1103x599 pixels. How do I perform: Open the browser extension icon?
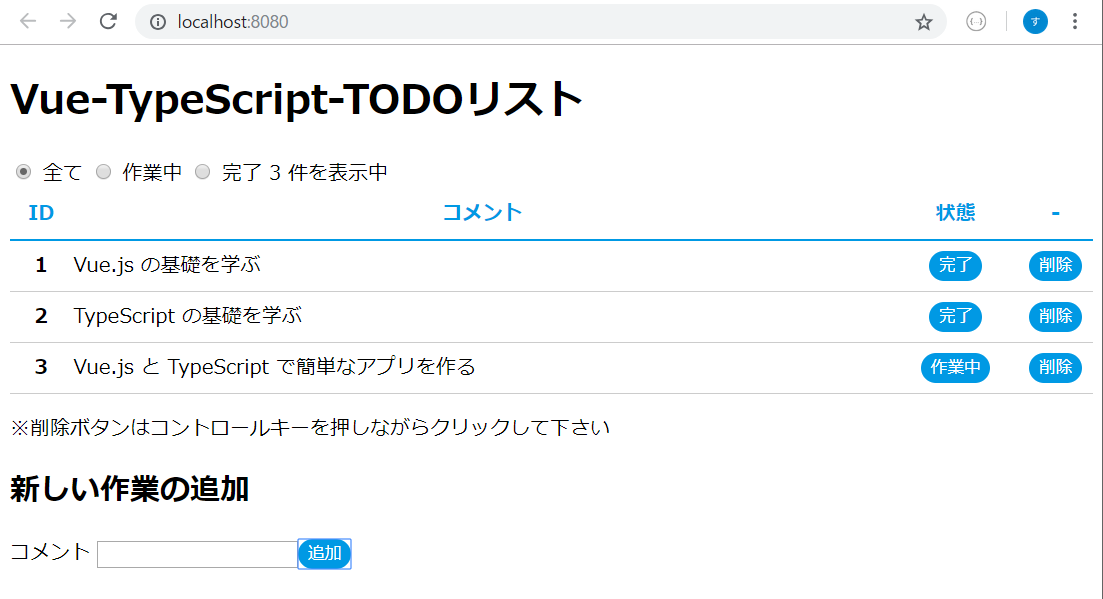[x=976, y=22]
